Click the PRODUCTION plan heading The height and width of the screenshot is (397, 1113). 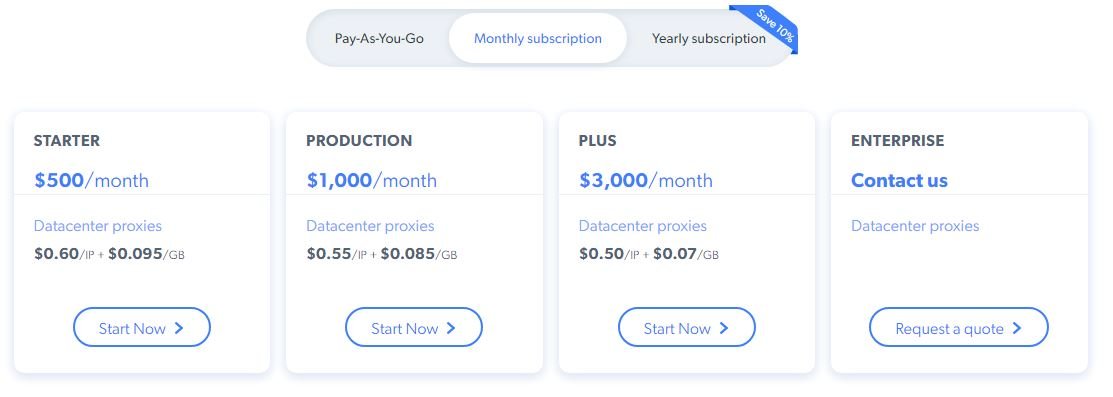(359, 141)
